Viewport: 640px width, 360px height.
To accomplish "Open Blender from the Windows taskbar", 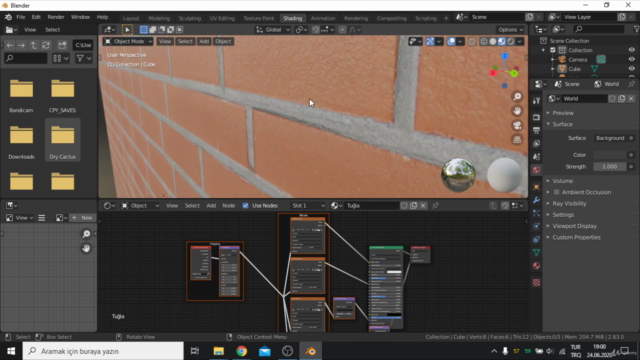I will click(310, 351).
